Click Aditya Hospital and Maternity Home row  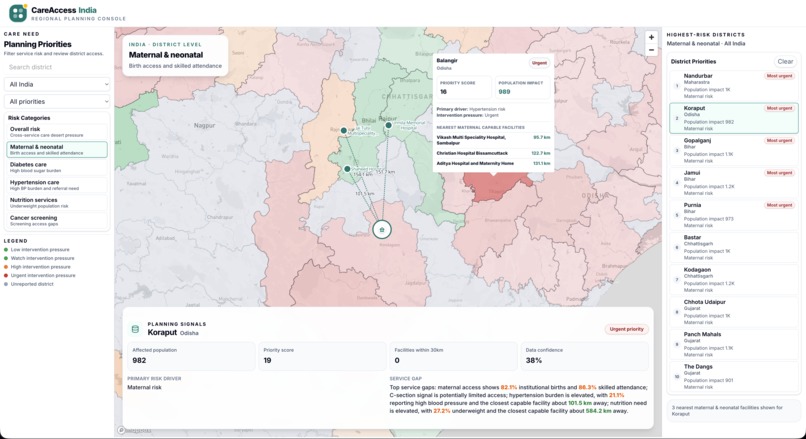pos(493,163)
